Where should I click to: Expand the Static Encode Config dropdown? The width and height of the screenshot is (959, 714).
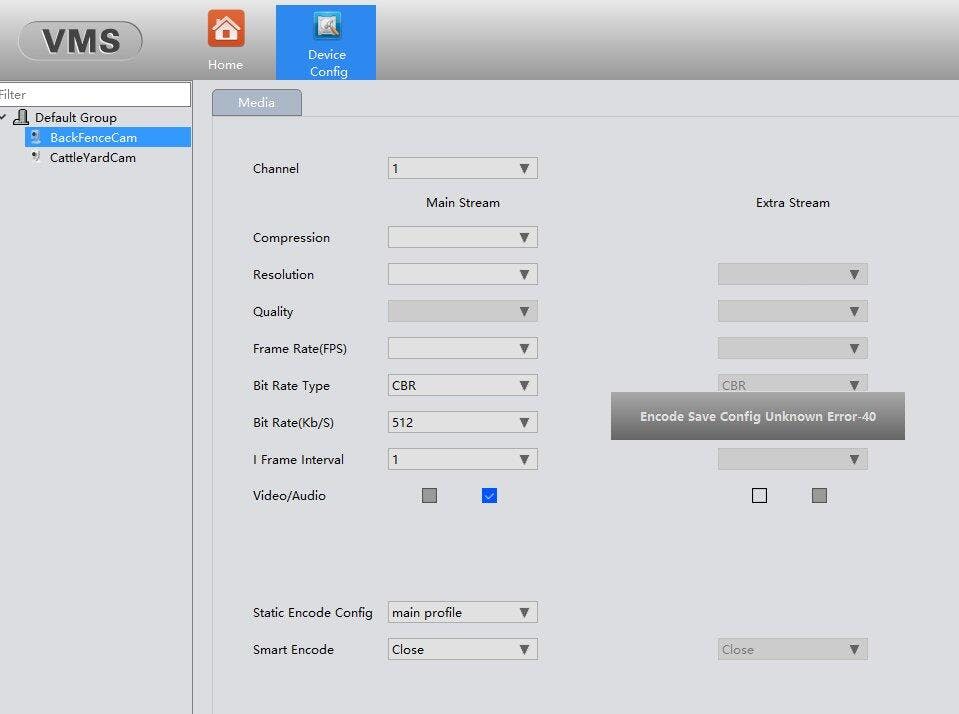[462, 612]
